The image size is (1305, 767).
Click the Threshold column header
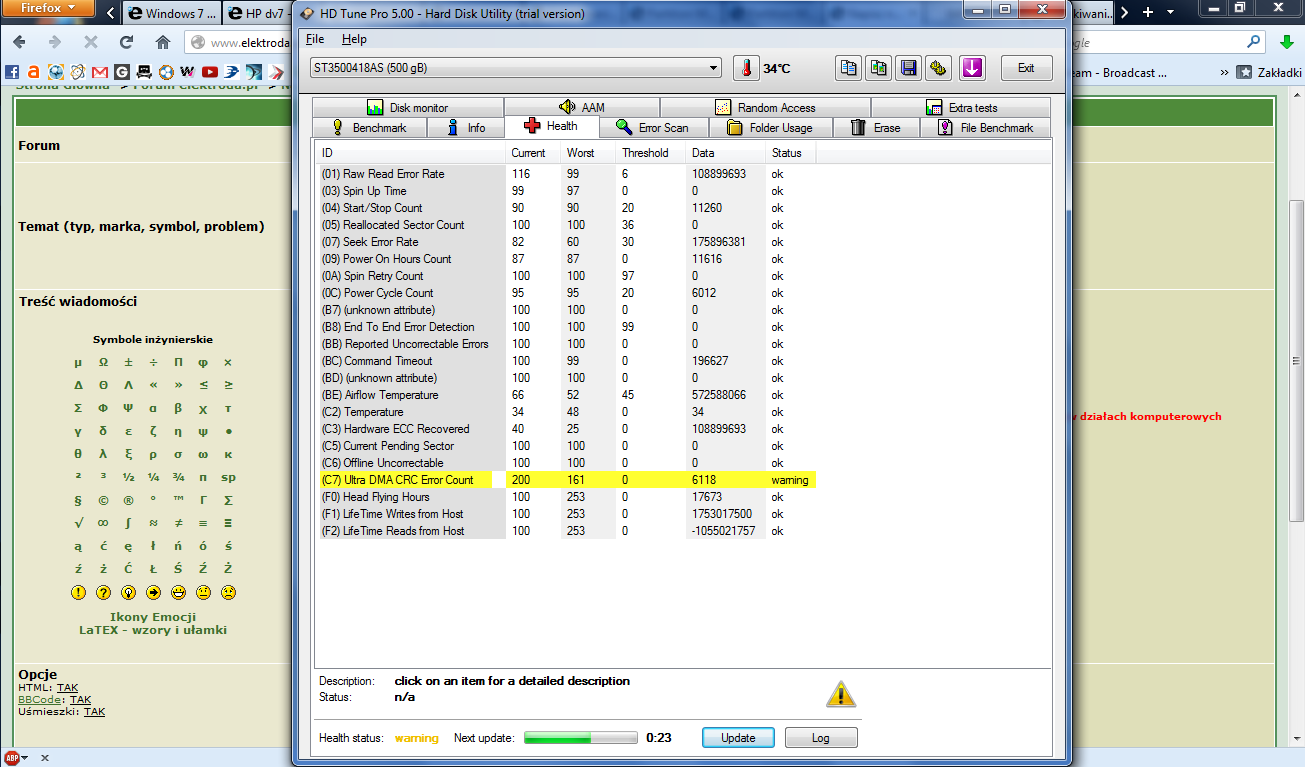pyautogui.click(x=651, y=153)
